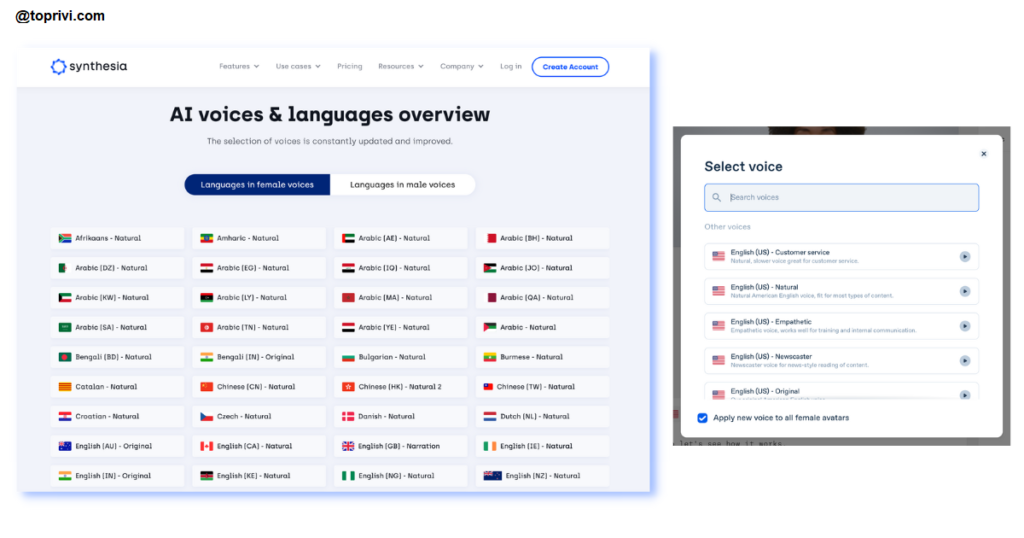Click the China flag beside Chinese (CN)

[206, 387]
